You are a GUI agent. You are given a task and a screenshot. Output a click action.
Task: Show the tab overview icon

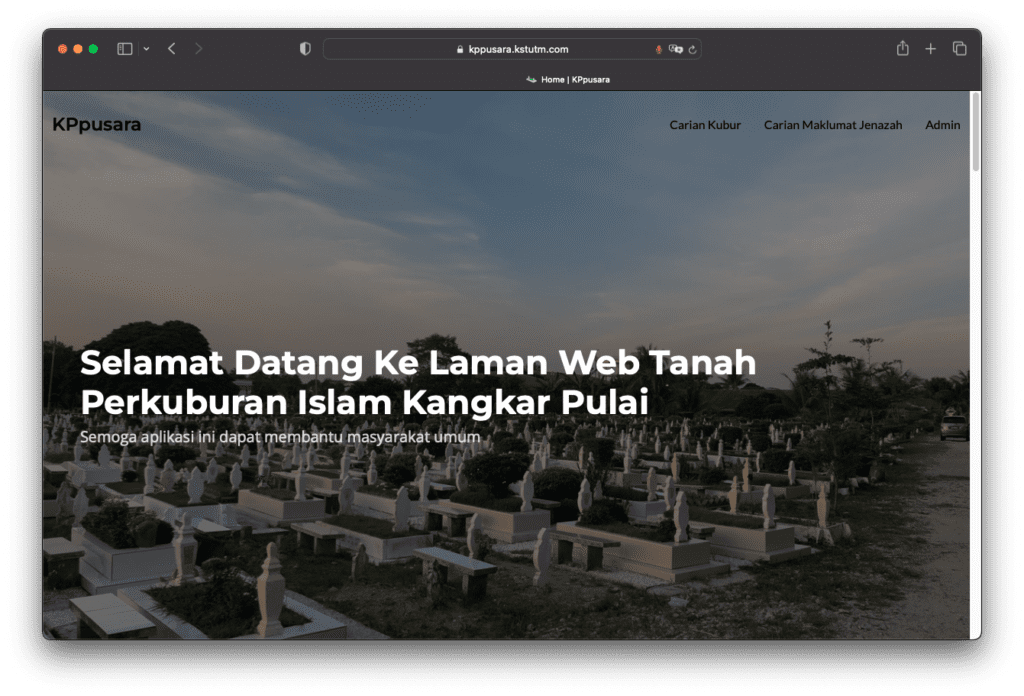click(959, 47)
